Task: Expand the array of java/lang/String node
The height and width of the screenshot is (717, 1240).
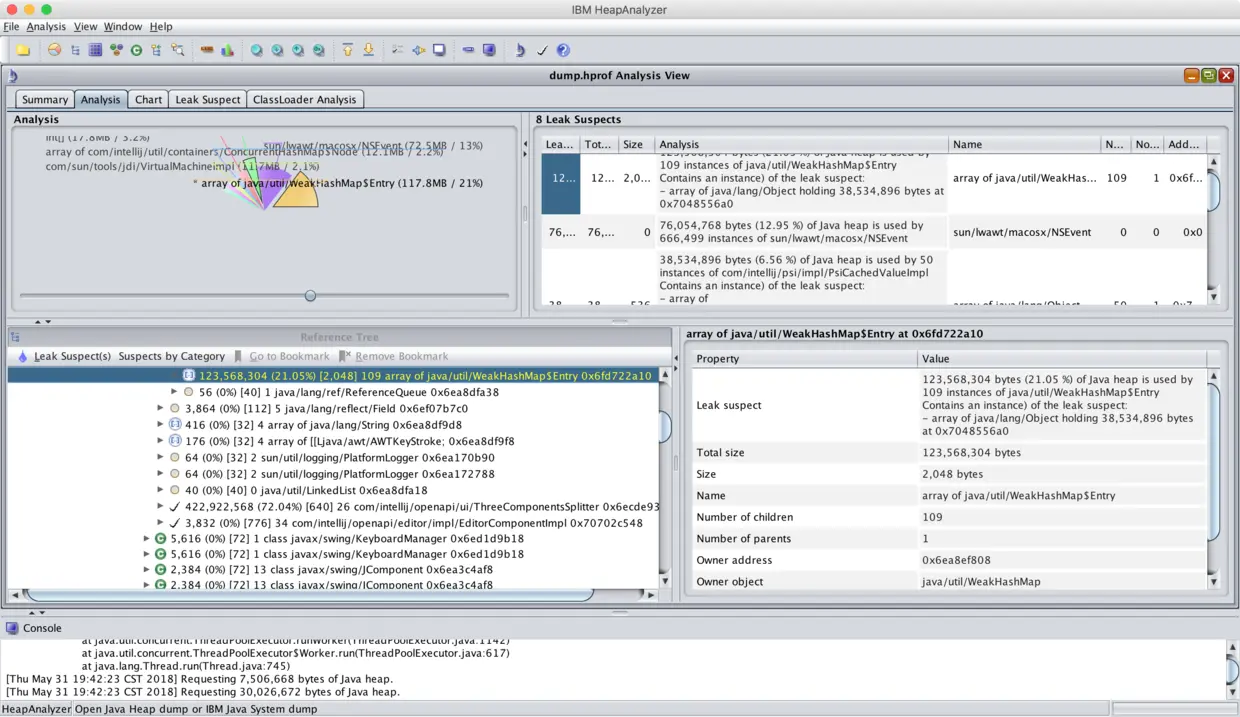Action: tap(161, 424)
